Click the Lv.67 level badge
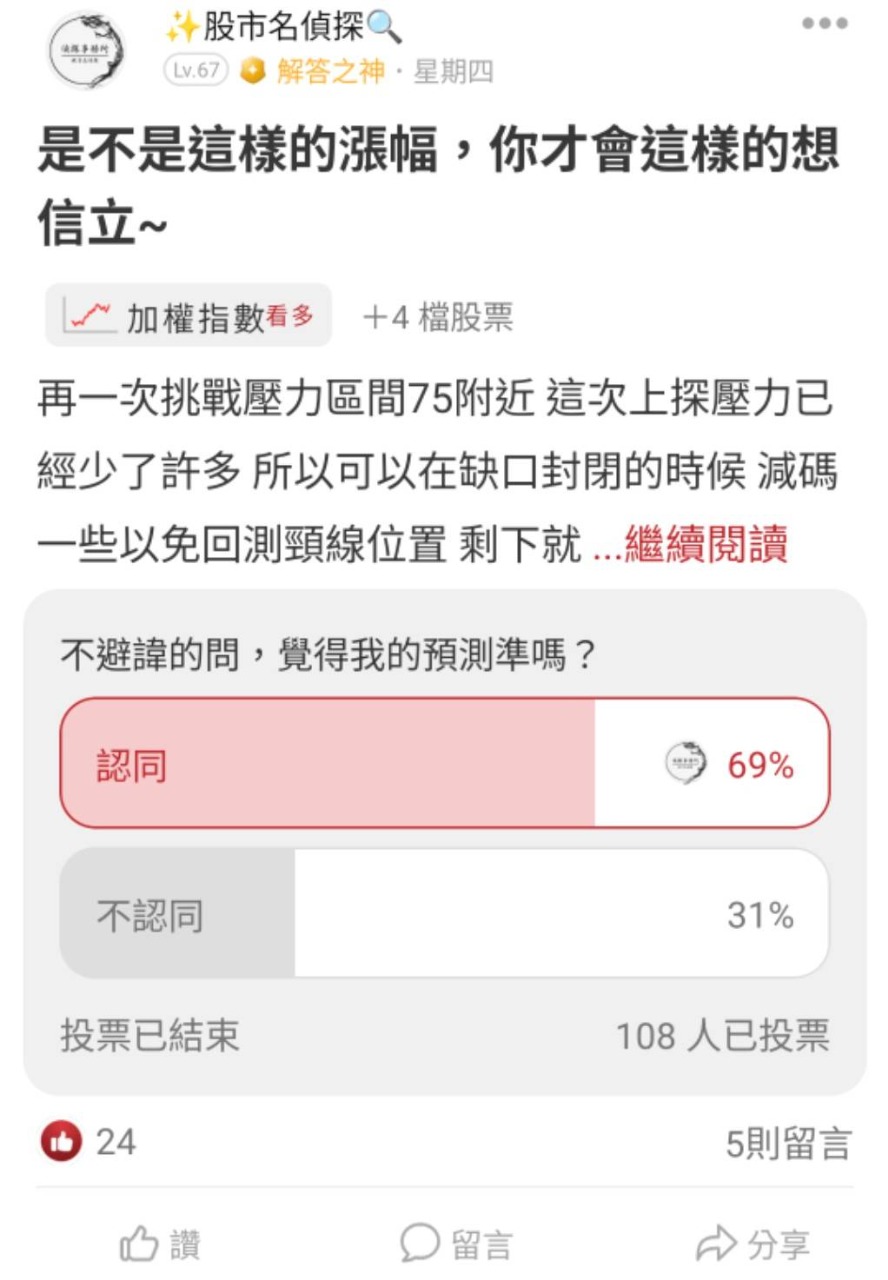Viewport: 888px width, 1280px height. pyautogui.click(x=197, y=72)
